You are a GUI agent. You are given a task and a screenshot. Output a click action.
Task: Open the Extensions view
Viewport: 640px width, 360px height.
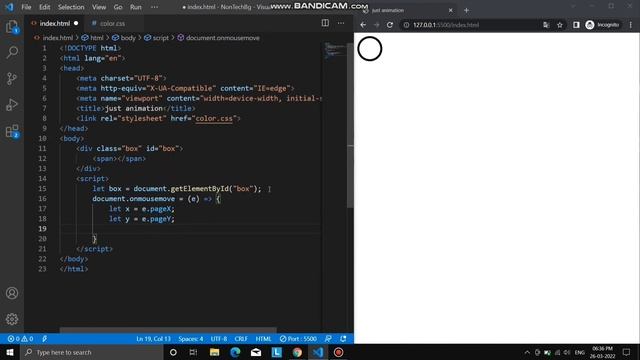tap(12, 131)
